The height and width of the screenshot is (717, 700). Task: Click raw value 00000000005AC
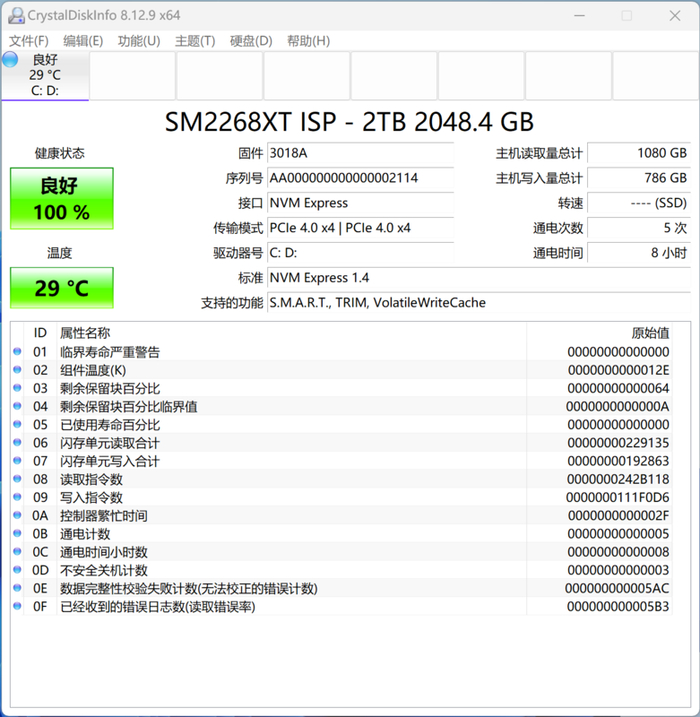617,588
